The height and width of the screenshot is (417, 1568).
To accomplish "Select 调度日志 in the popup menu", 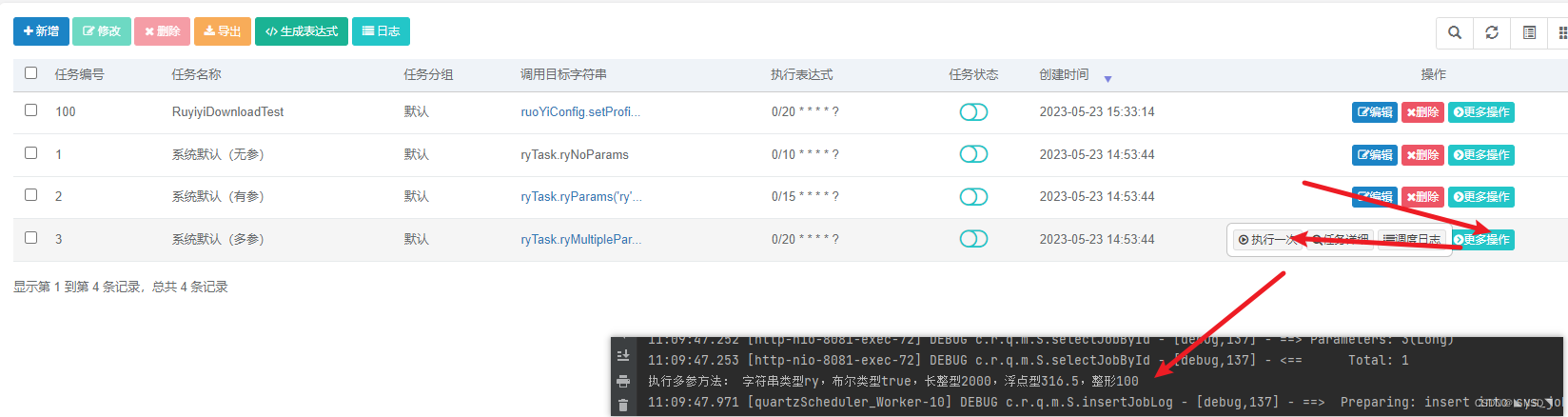I will [x=1412, y=240].
